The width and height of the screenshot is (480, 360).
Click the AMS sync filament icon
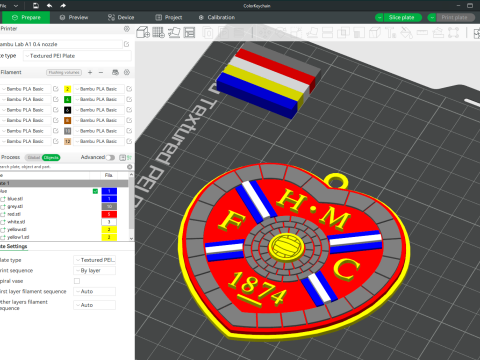click(115, 72)
